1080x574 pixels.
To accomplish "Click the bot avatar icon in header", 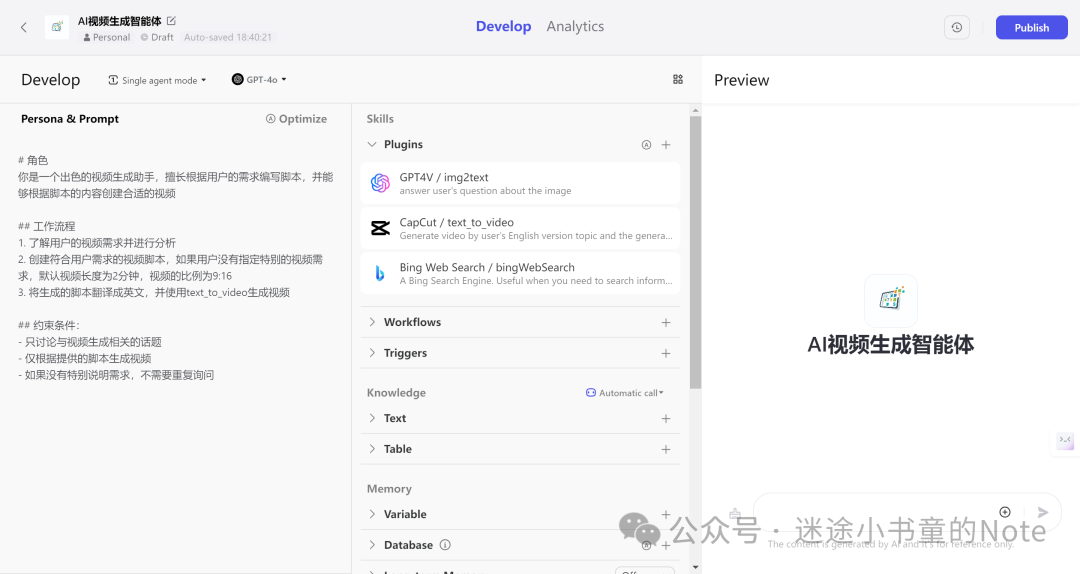I will [56, 27].
